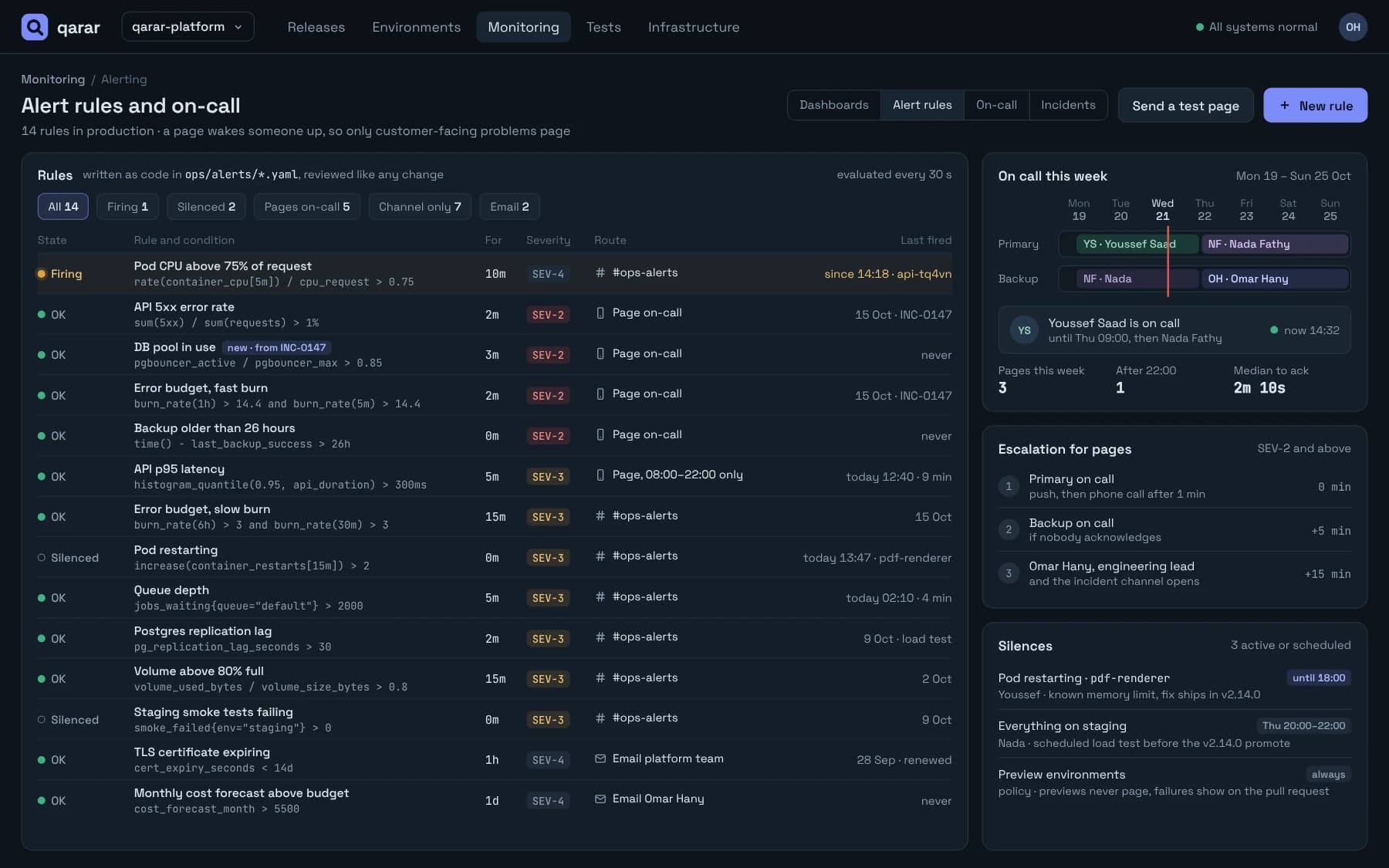Filter rules by Pages on-call 5
The image size is (1389, 868).
[307, 207]
